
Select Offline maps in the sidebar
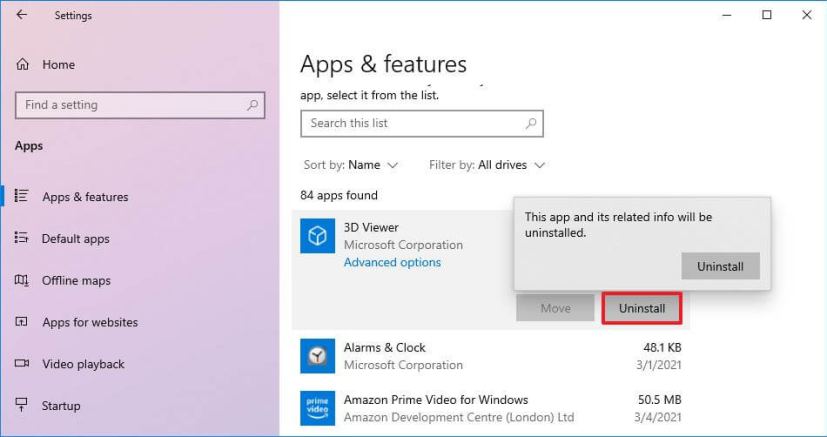[76, 281]
